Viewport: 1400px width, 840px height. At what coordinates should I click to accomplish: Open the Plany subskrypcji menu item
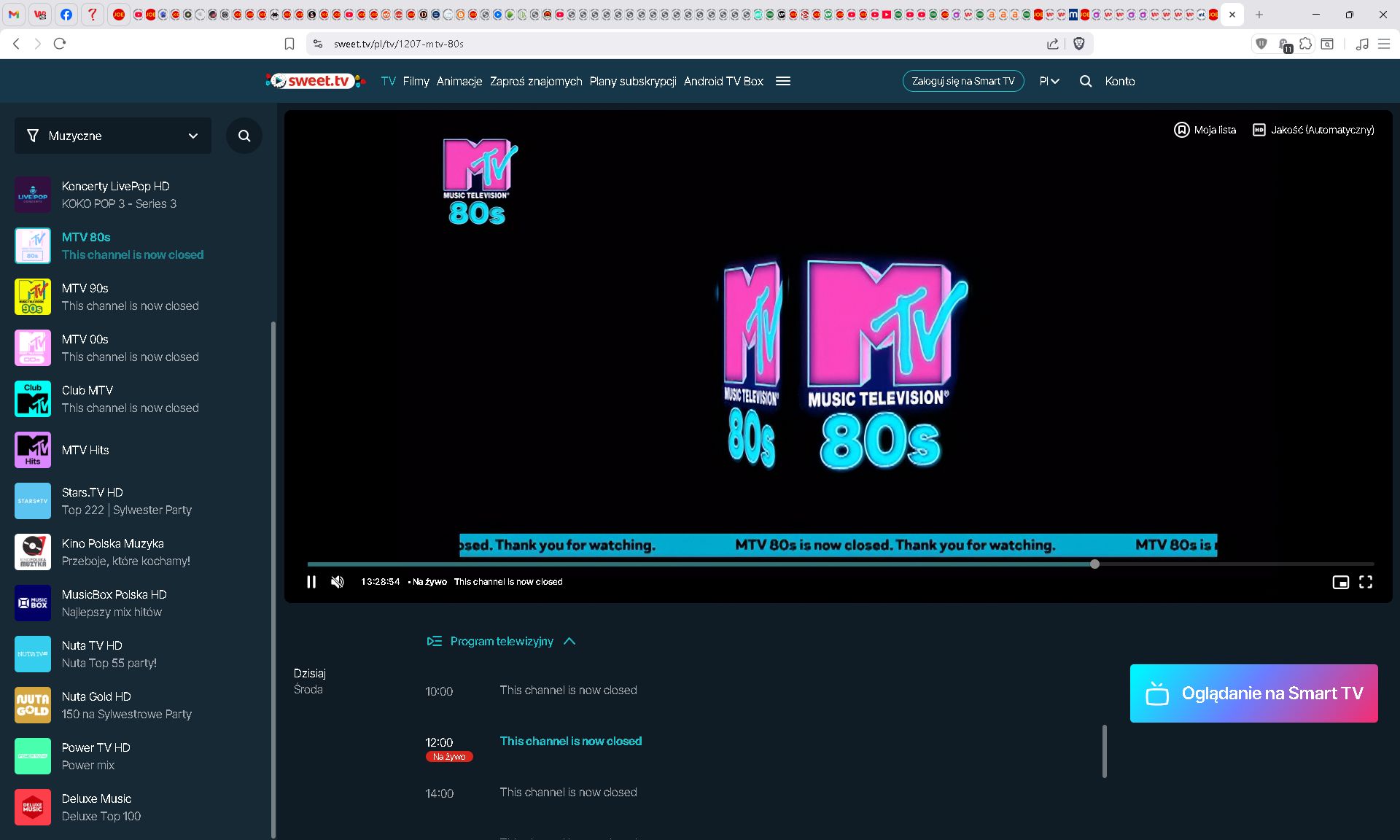[633, 81]
